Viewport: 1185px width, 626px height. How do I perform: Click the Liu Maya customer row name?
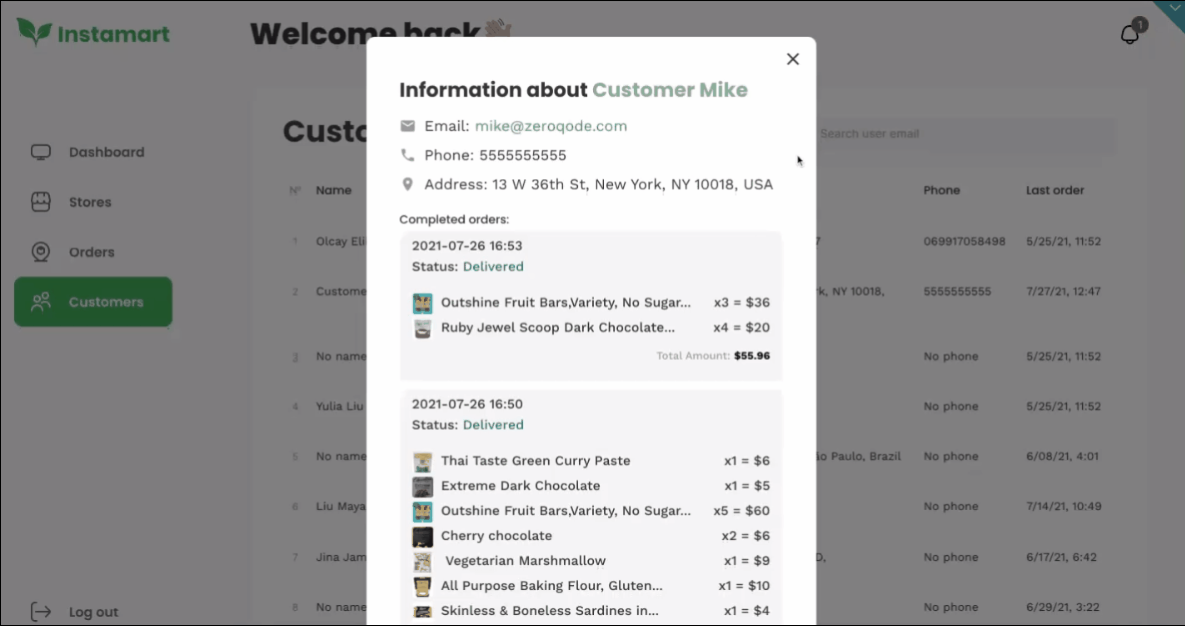point(341,506)
